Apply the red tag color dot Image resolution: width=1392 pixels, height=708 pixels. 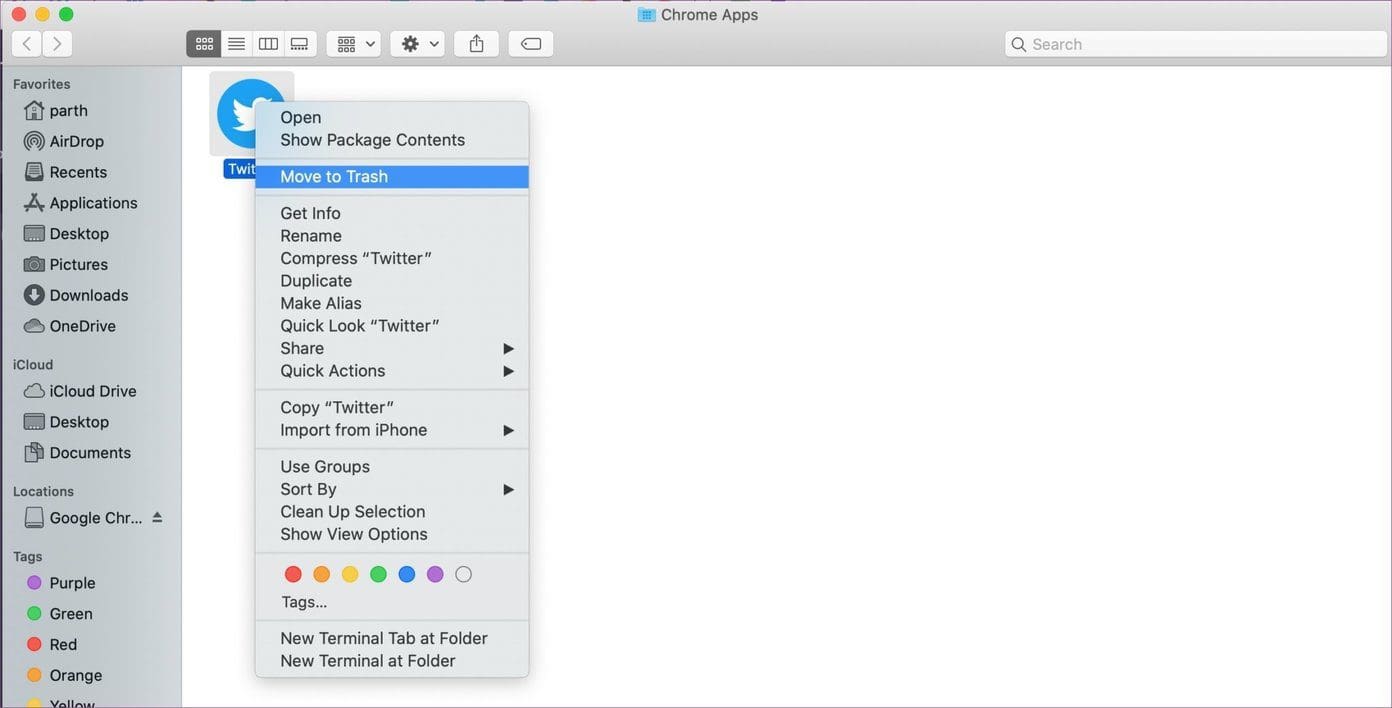tap(293, 574)
